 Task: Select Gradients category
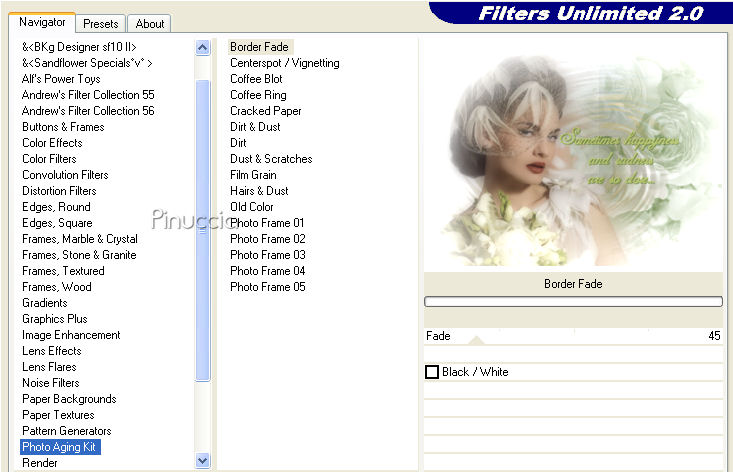(45, 303)
